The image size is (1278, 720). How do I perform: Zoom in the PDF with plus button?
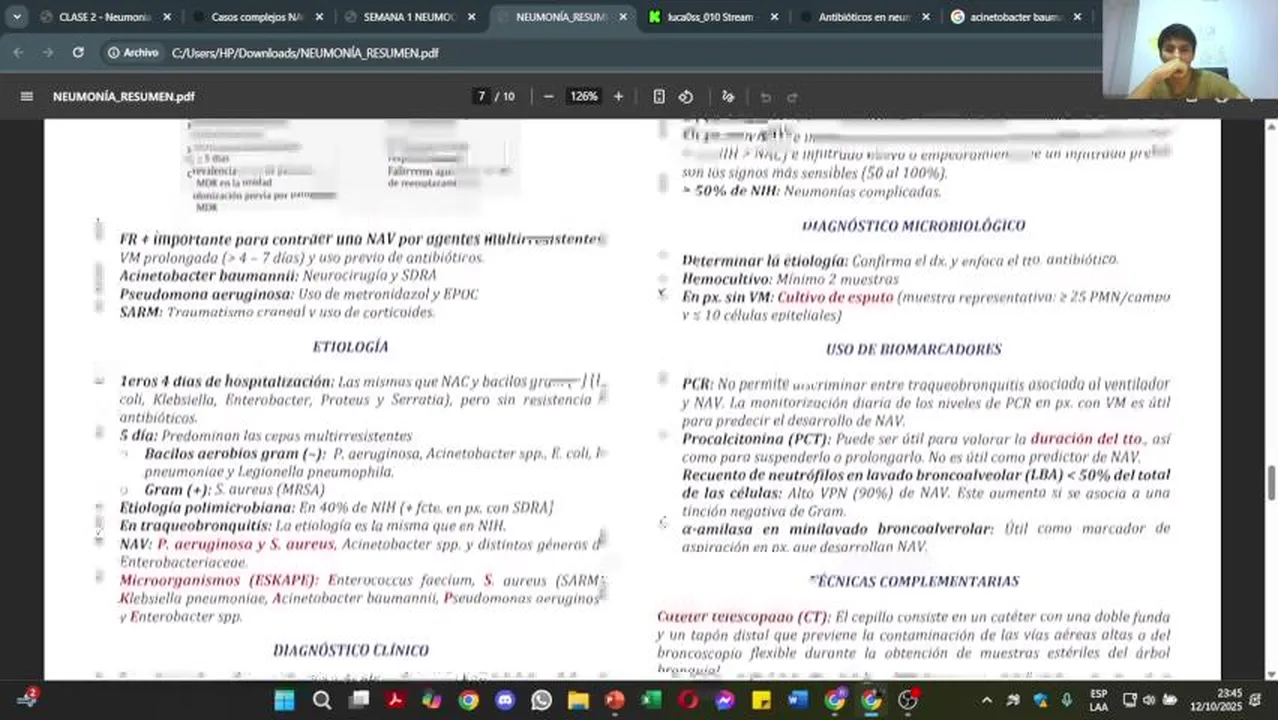coord(618,96)
